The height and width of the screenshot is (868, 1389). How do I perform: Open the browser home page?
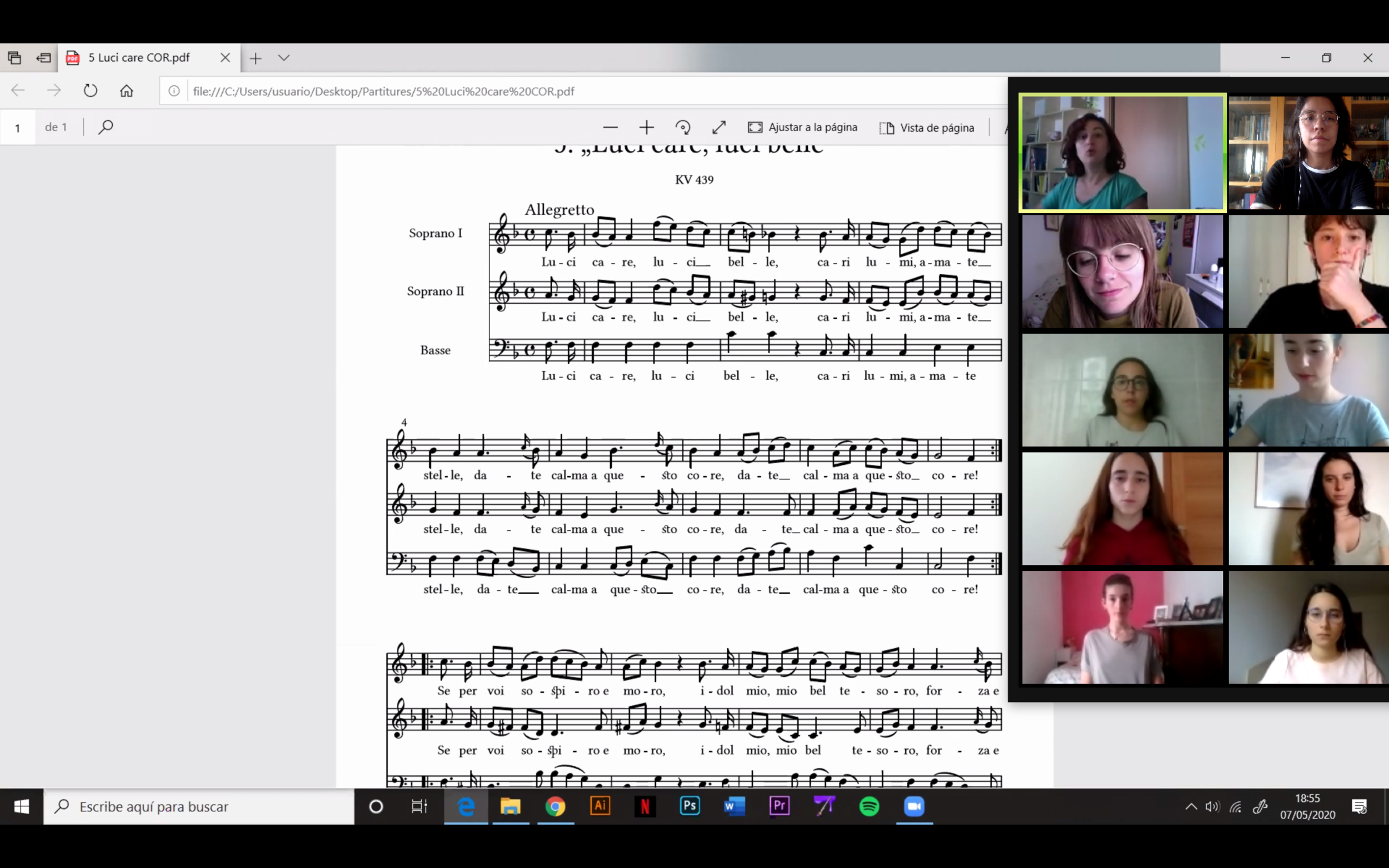tap(126, 91)
